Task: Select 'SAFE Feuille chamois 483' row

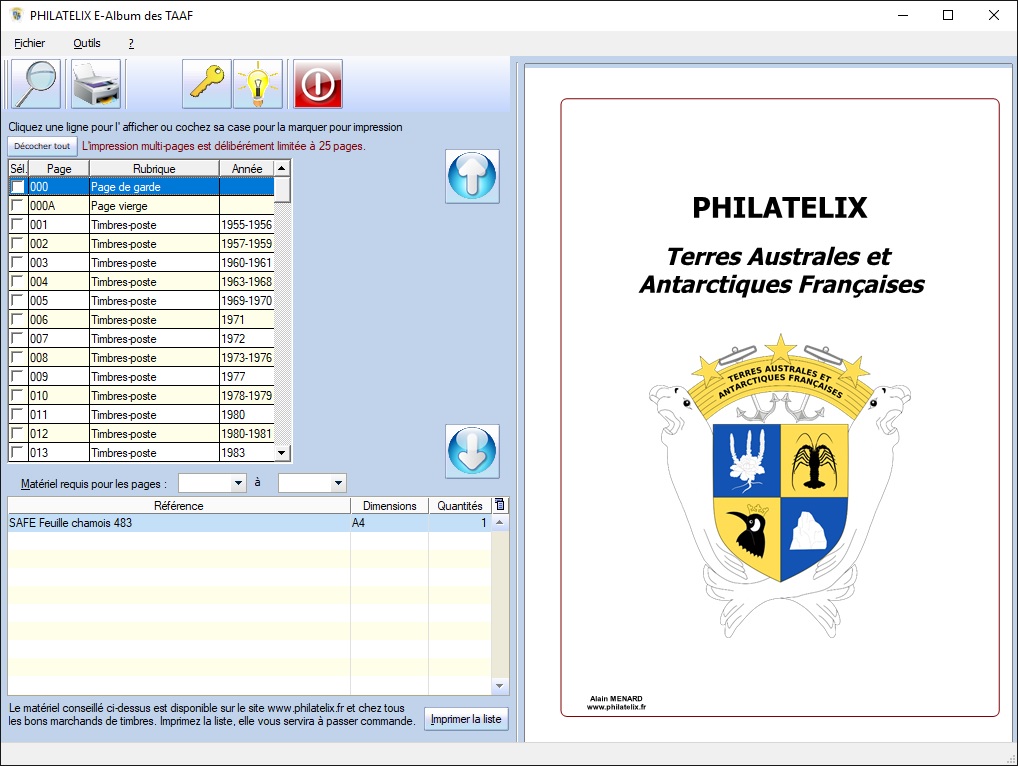Action: pyautogui.click(x=250, y=523)
